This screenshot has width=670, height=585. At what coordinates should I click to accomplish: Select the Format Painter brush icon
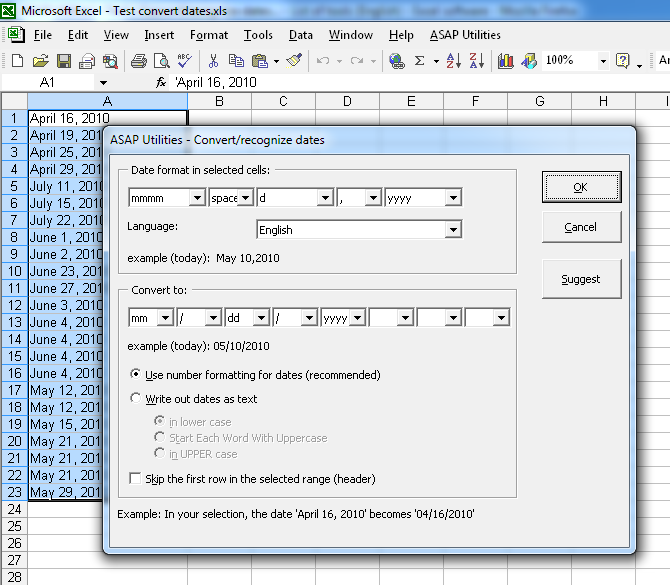click(x=294, y=61)
